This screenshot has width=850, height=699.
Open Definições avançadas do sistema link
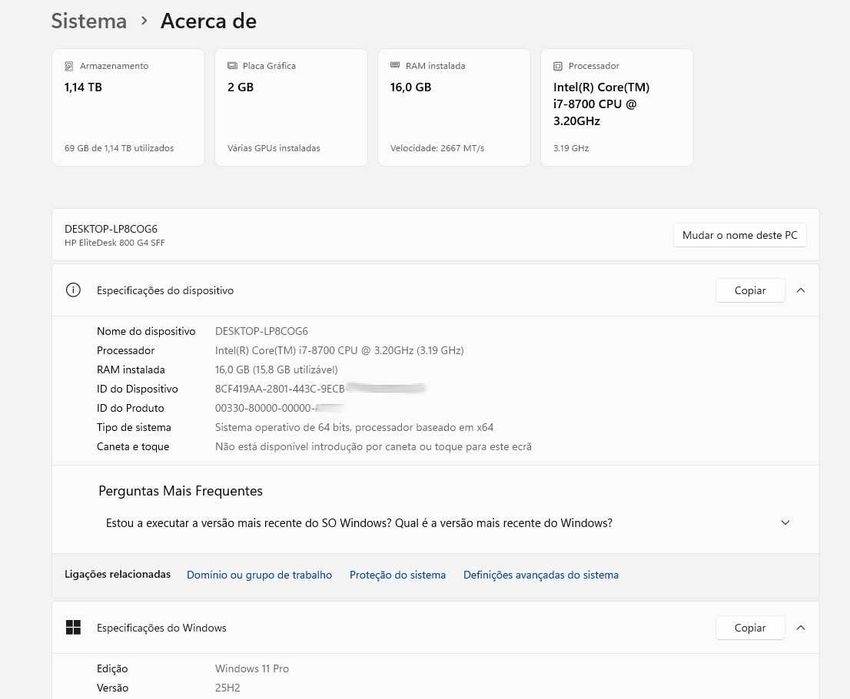tap(540, 575)
